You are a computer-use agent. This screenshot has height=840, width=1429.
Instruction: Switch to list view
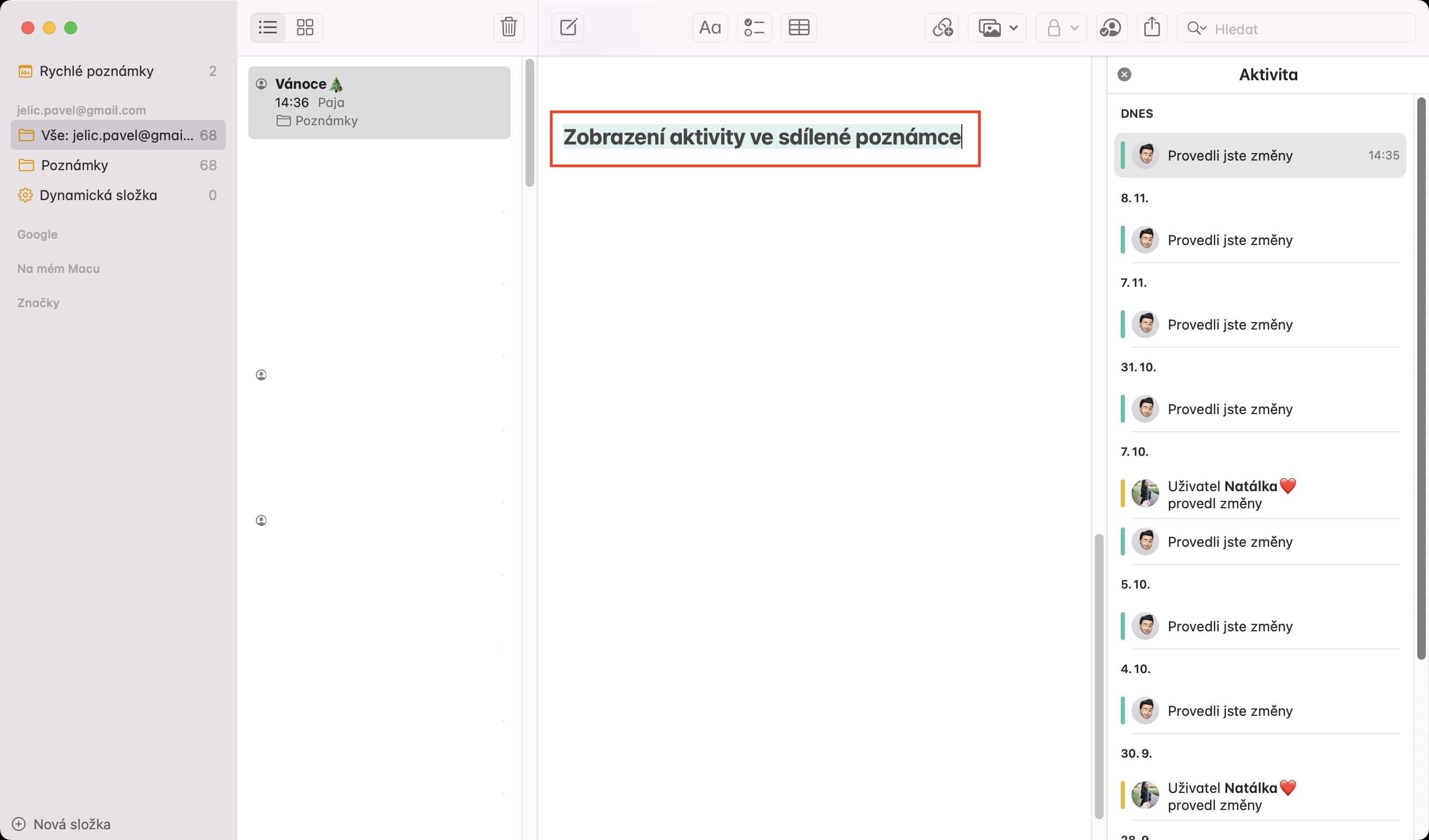click(x=268, y=27)
